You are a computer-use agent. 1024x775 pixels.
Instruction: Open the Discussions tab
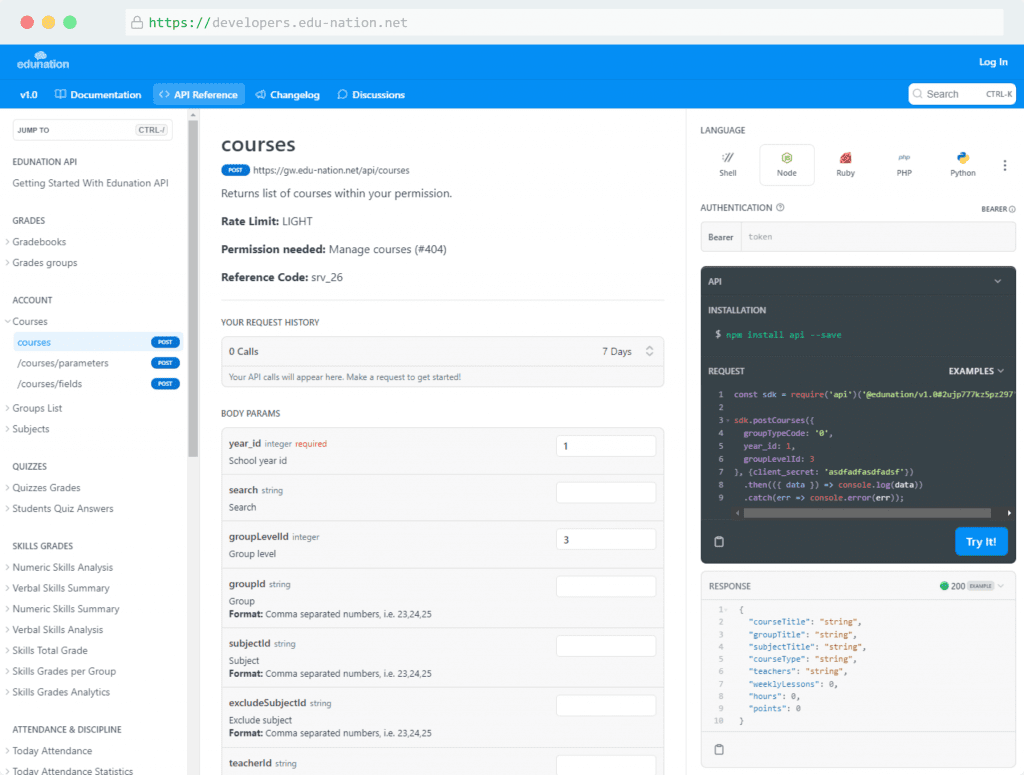371,95
